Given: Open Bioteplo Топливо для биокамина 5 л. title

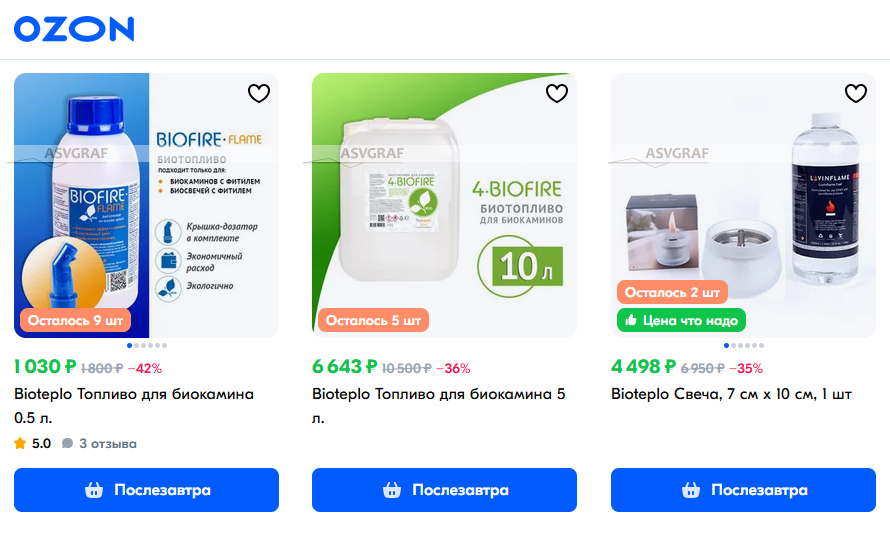Looking at the screenshot, I should pos(439,406).
